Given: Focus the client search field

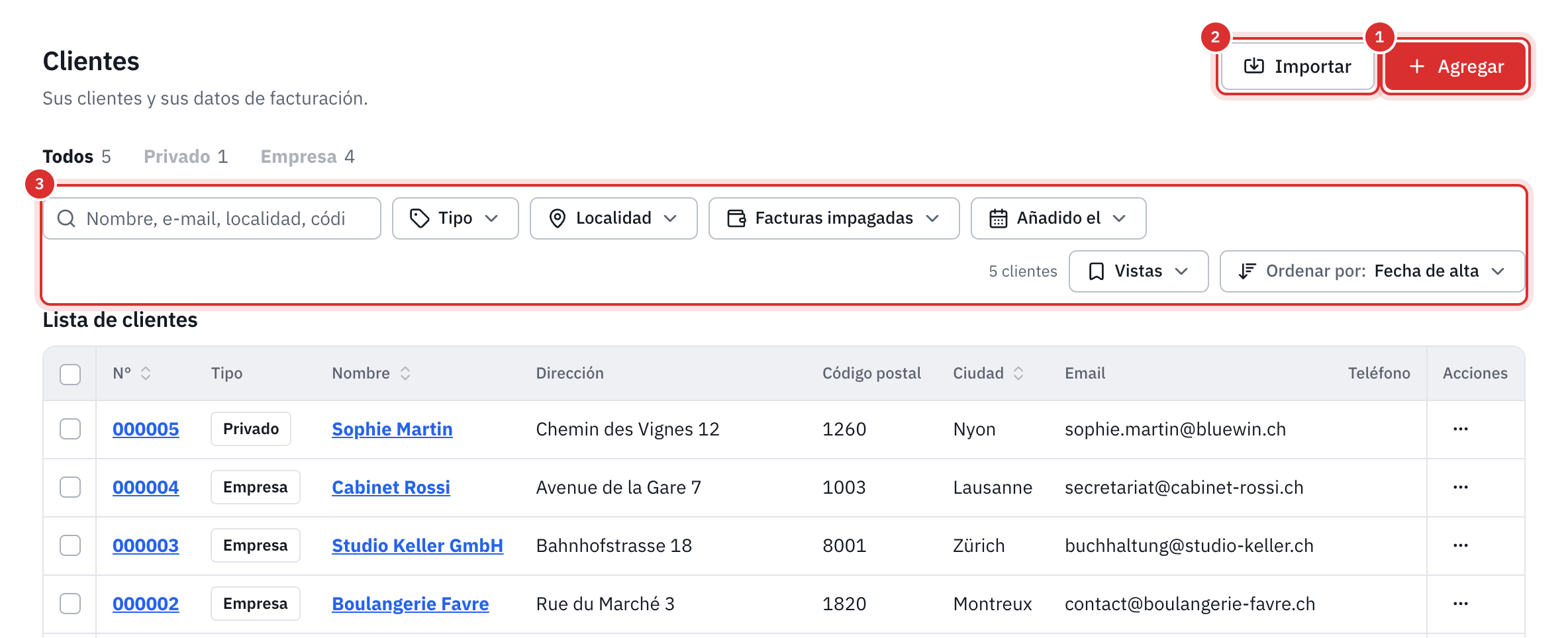Looking at the screenshot, I should click(212, 218).
